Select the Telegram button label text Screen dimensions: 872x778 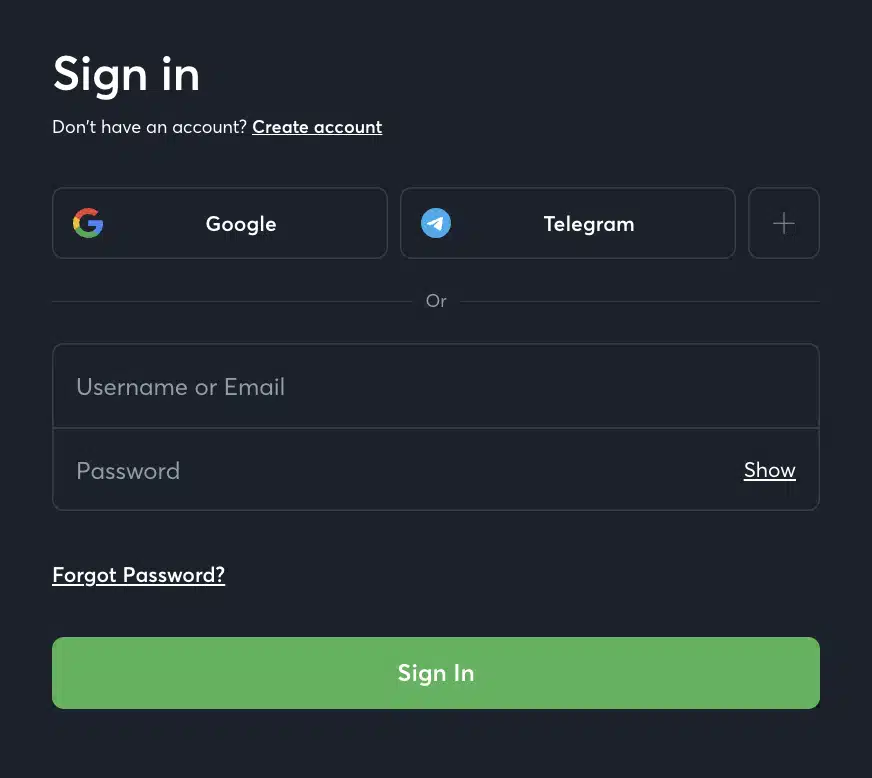click(589, 224)
